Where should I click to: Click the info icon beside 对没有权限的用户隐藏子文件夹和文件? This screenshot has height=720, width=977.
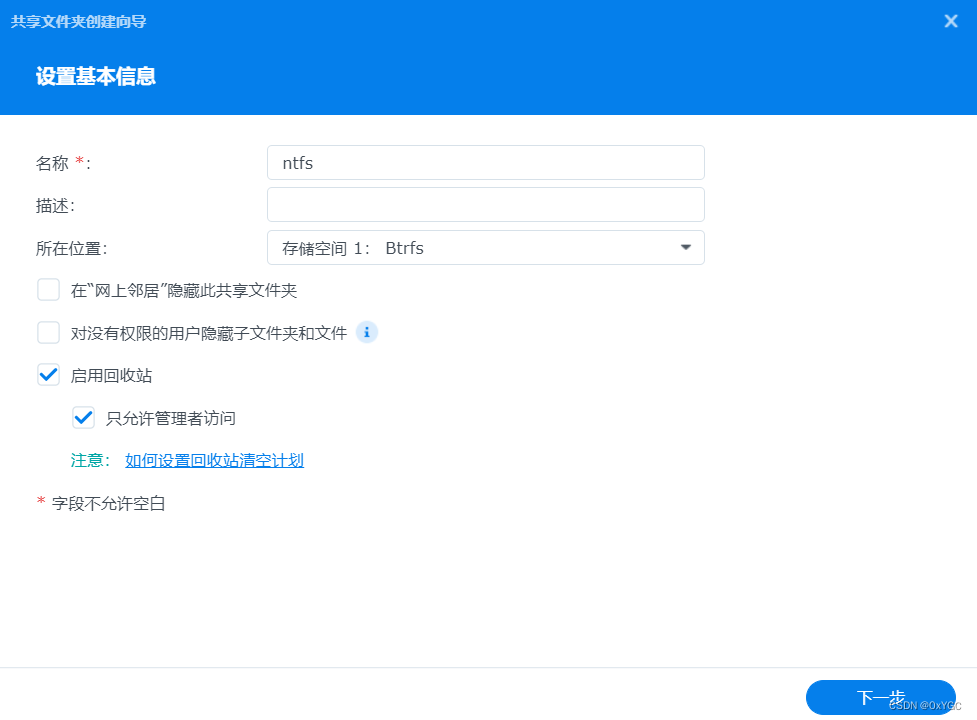click(367, 332)
